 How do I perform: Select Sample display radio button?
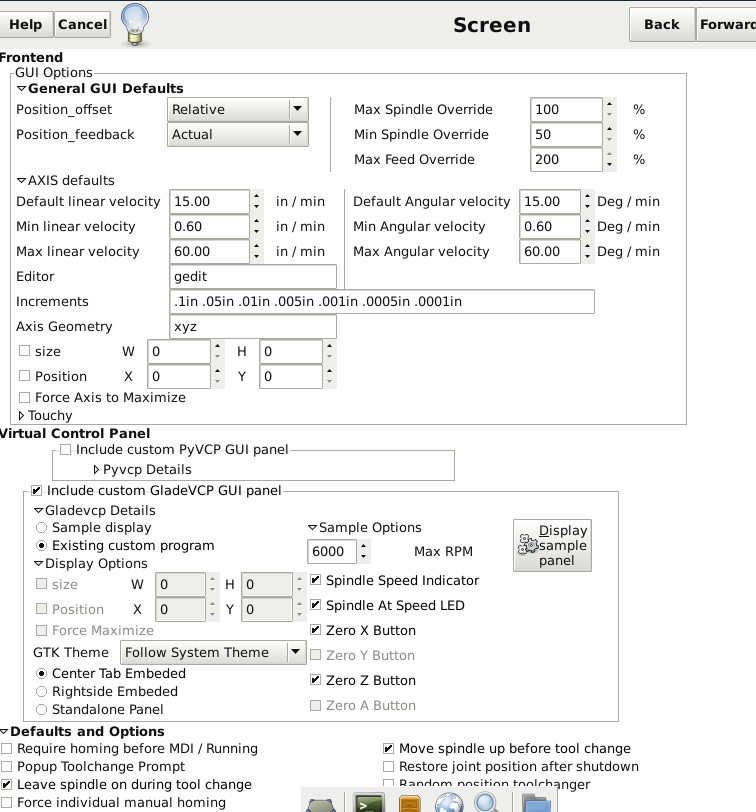41,528
